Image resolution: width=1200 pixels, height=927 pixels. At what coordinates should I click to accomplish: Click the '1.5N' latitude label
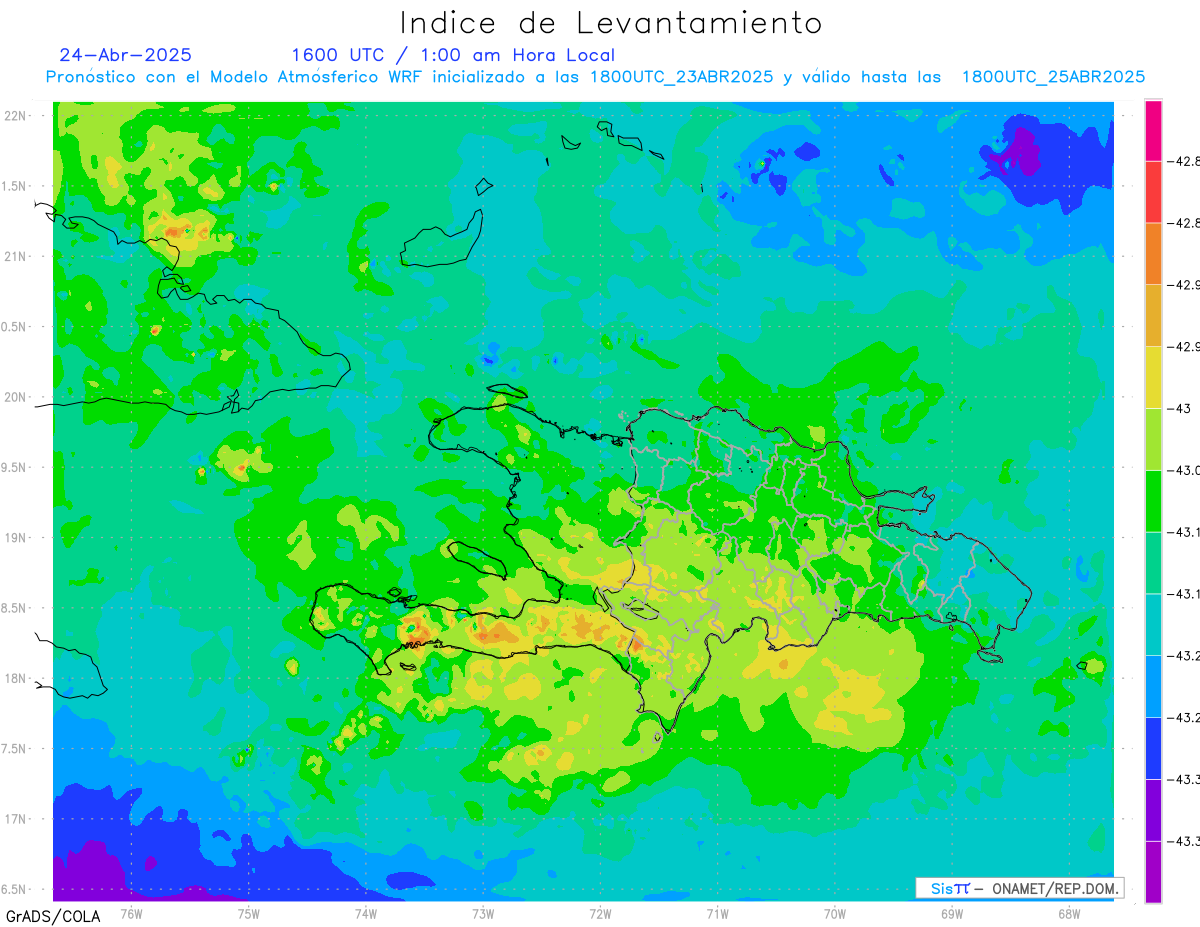15,186
